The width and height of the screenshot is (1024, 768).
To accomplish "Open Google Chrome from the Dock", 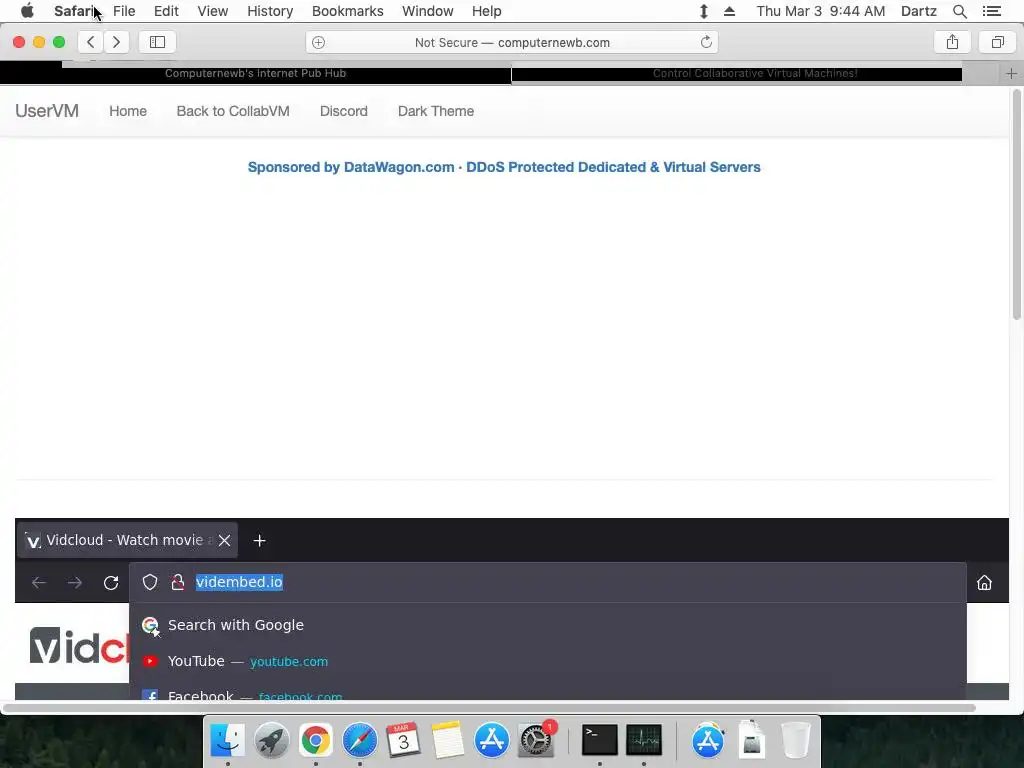I will tap(315, 741).
